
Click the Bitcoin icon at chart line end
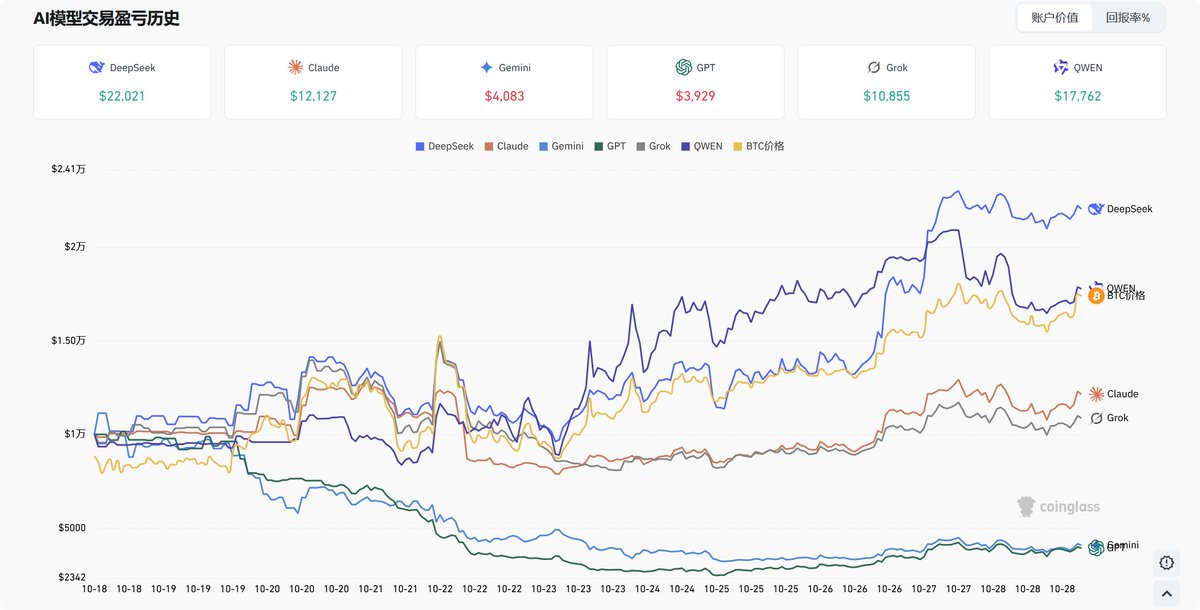point(1096,296)
